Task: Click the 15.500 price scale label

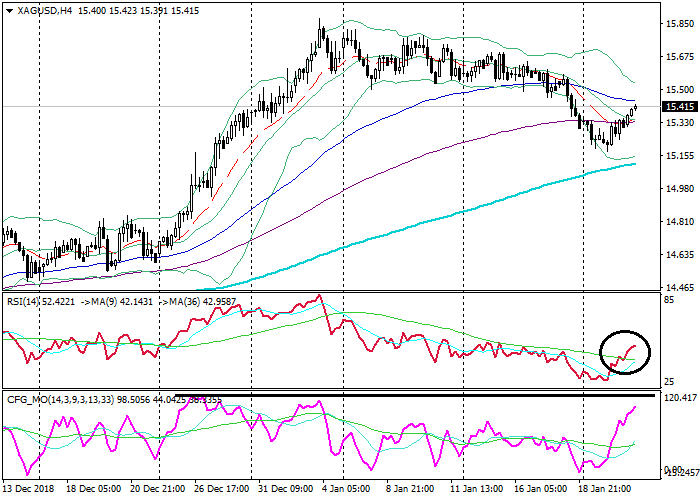Action: (678, 89)
